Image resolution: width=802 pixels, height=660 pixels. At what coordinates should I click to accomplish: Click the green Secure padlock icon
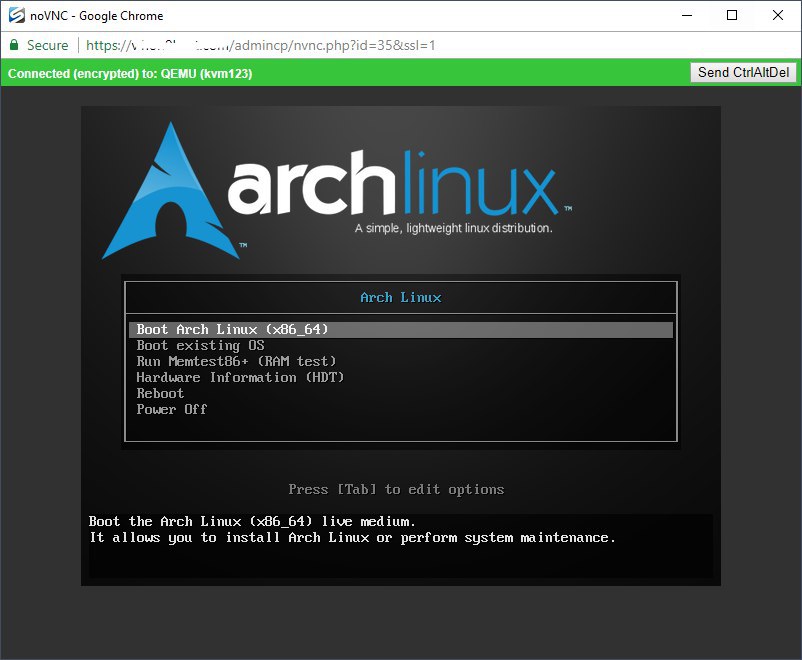pos(14,45)
